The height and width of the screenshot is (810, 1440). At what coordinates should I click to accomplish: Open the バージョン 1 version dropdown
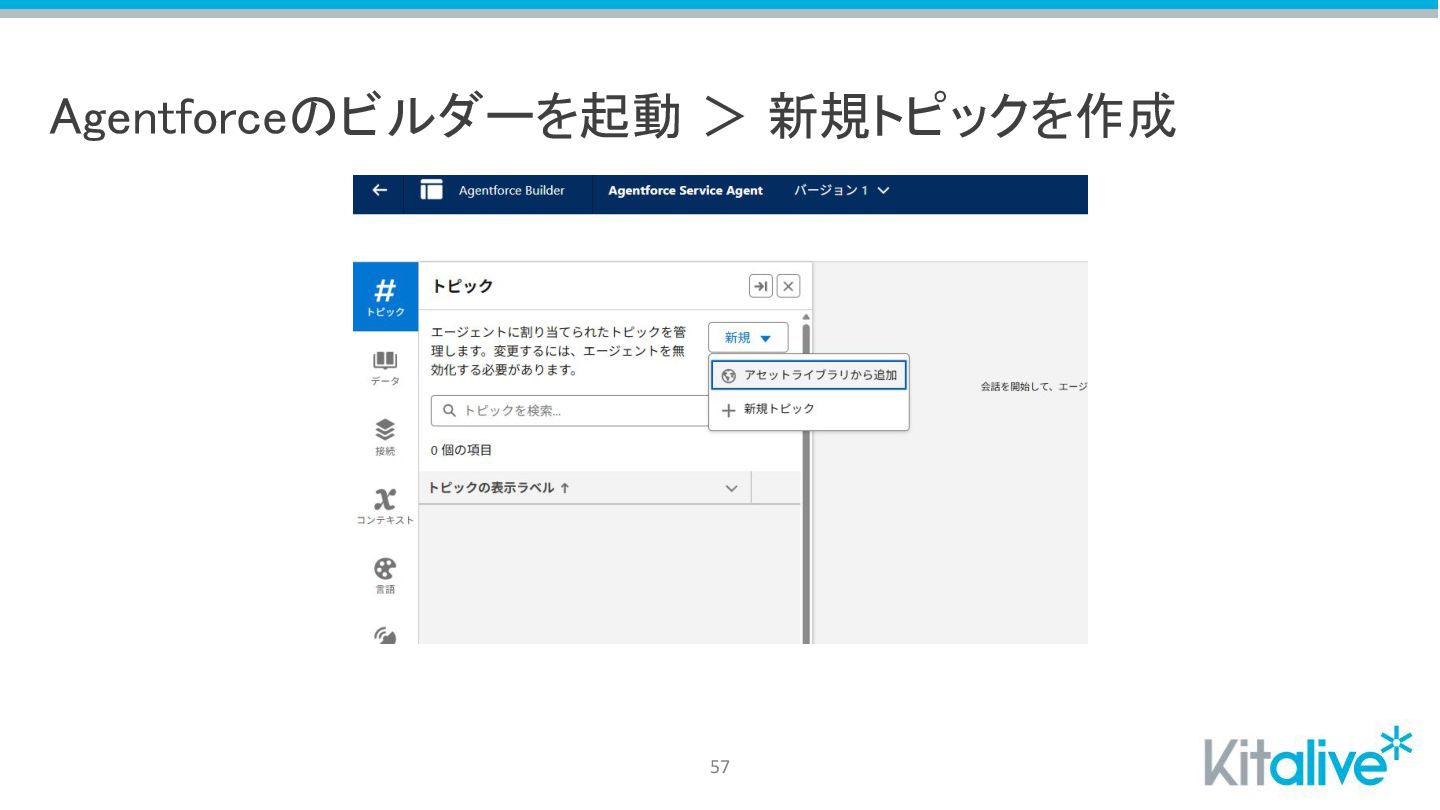841,191
